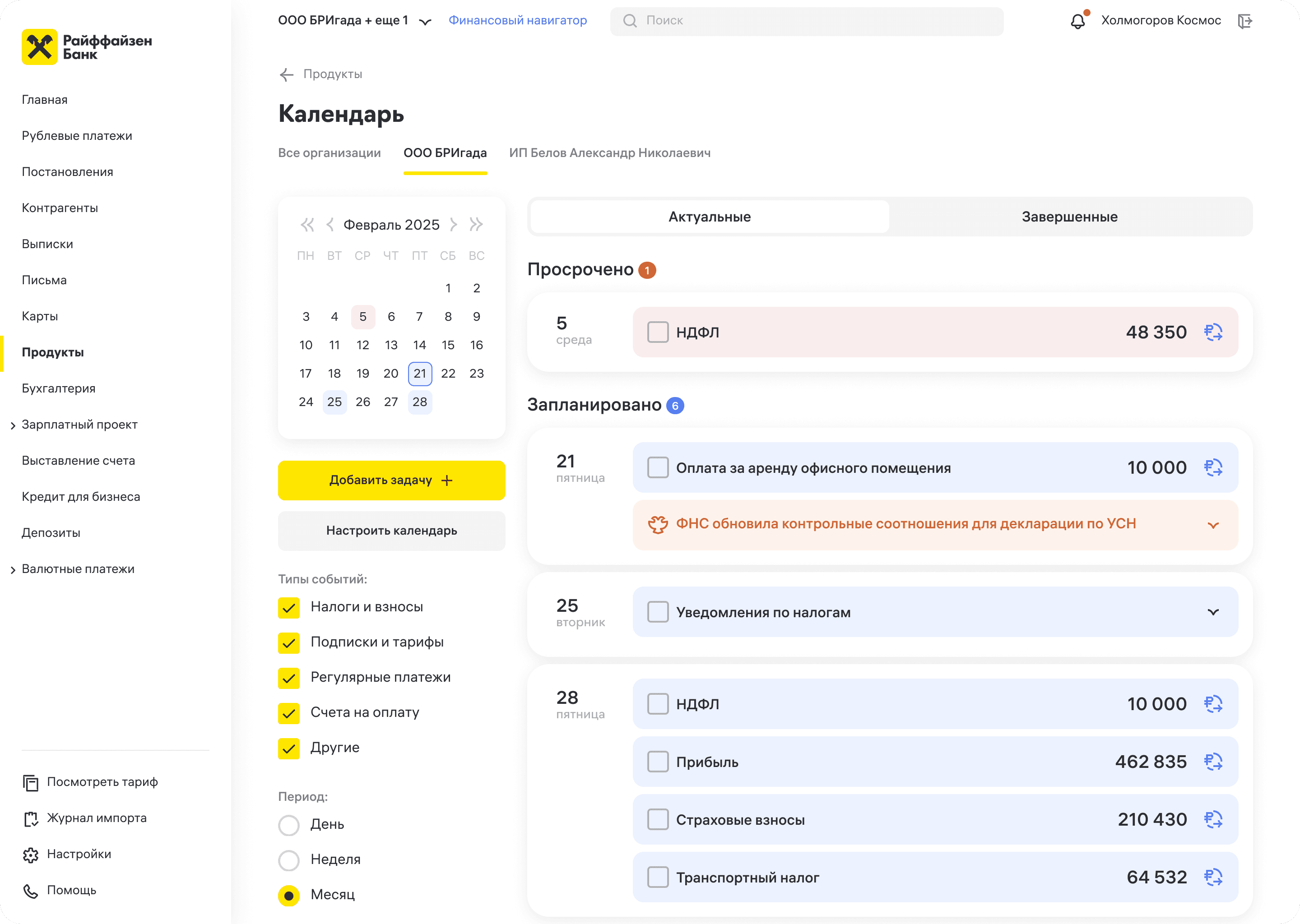Click the notifications bell icon
Screen dimensions: 1300x924
coord(1077,22)
